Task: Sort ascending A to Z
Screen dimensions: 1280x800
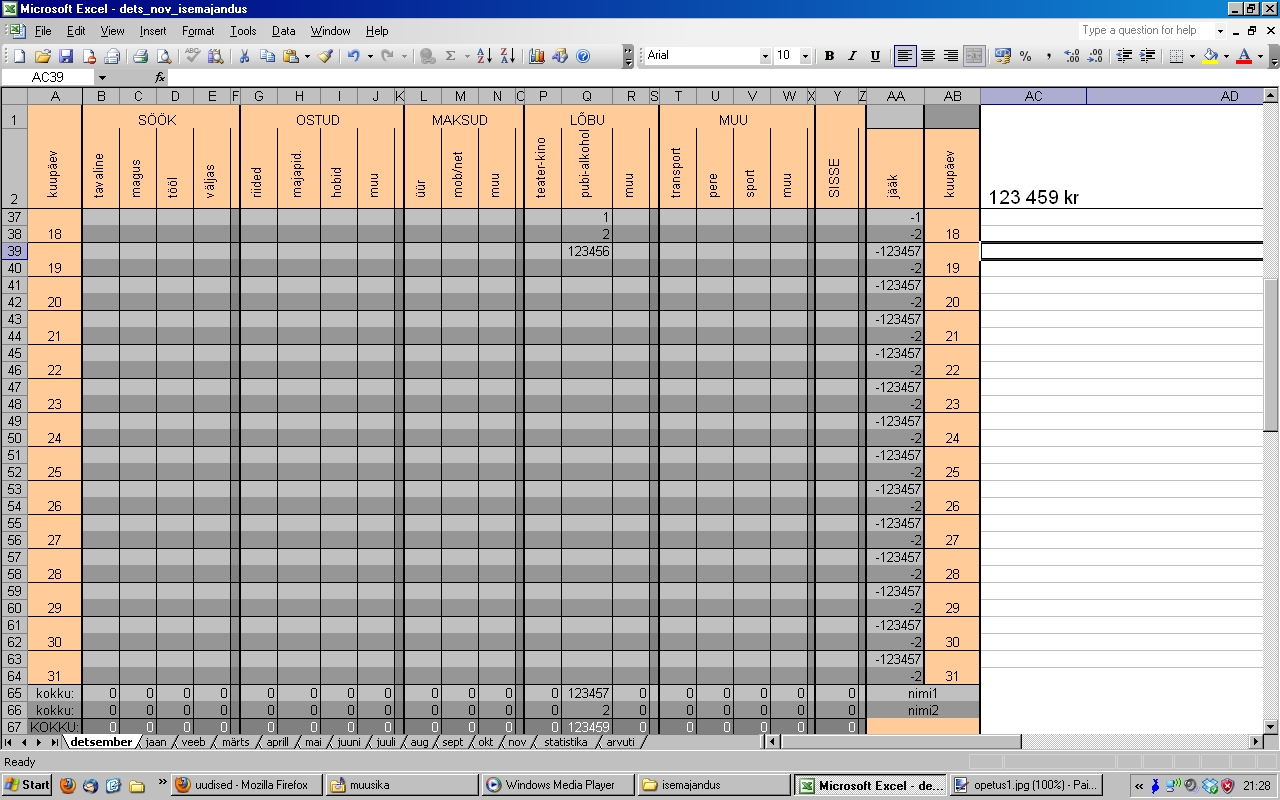Action: coord(484,56)
